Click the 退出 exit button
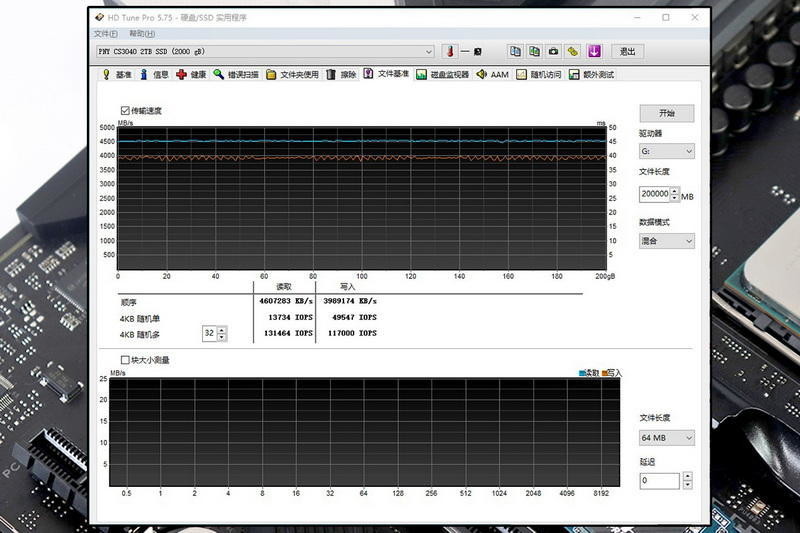Screen dimensions: 800x533 tap(627, 52)
